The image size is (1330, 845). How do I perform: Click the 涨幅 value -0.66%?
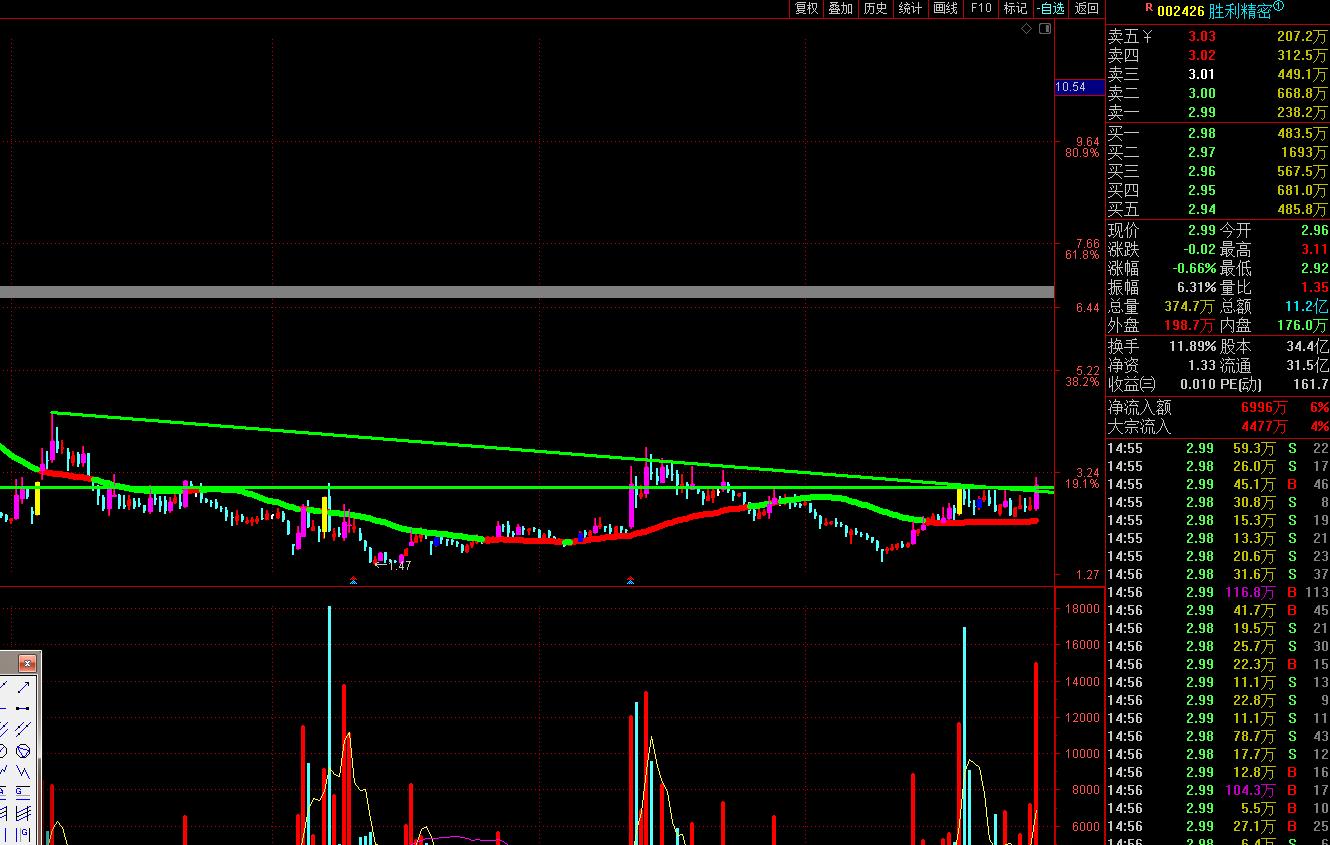point(1194,268)
